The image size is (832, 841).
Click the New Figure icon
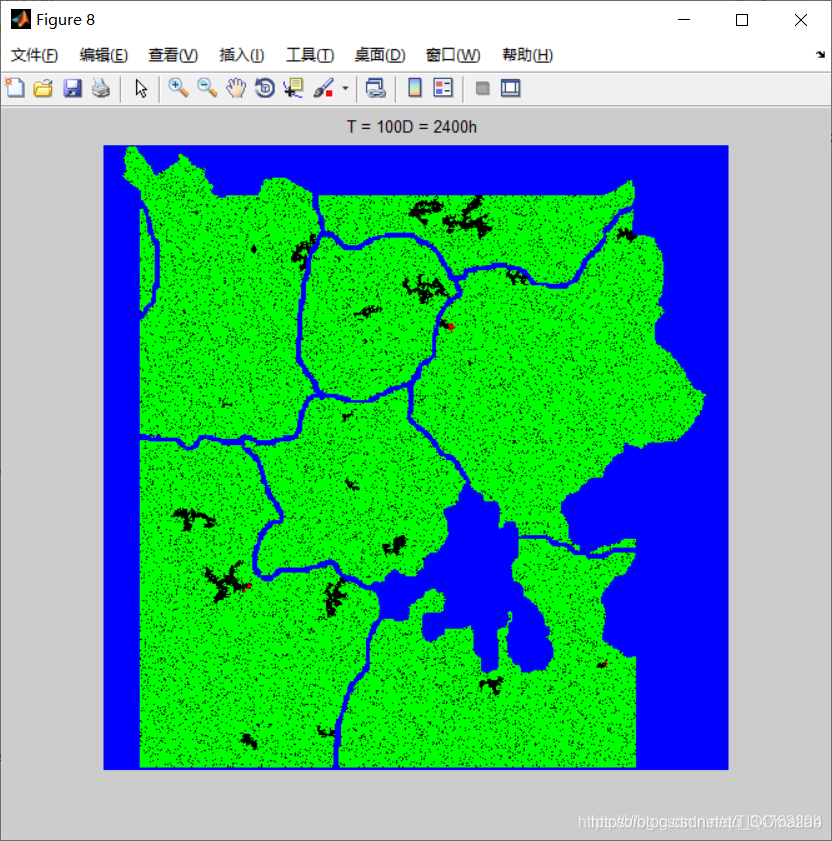[15, 88]
